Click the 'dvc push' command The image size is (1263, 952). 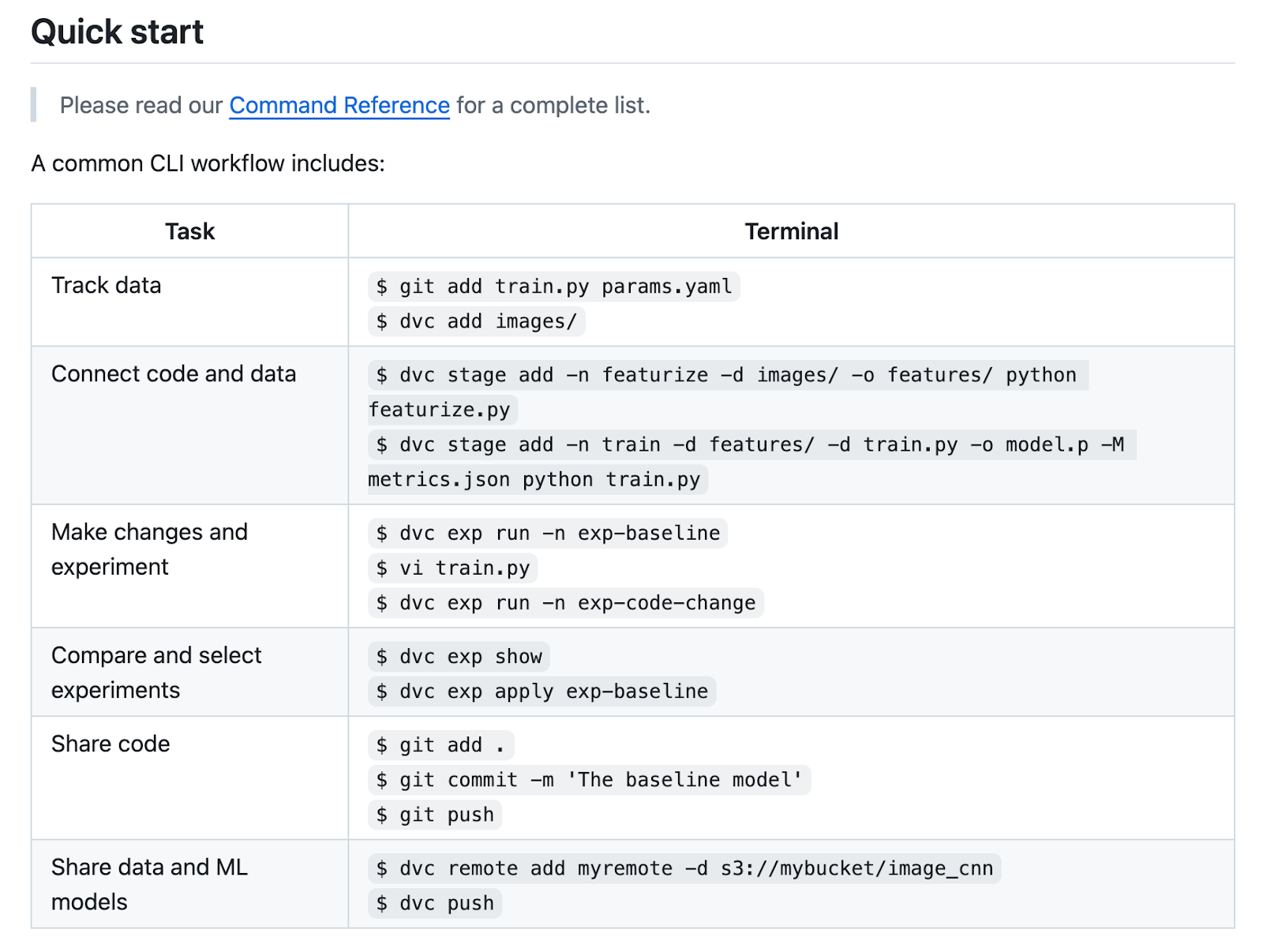[435, 903]
